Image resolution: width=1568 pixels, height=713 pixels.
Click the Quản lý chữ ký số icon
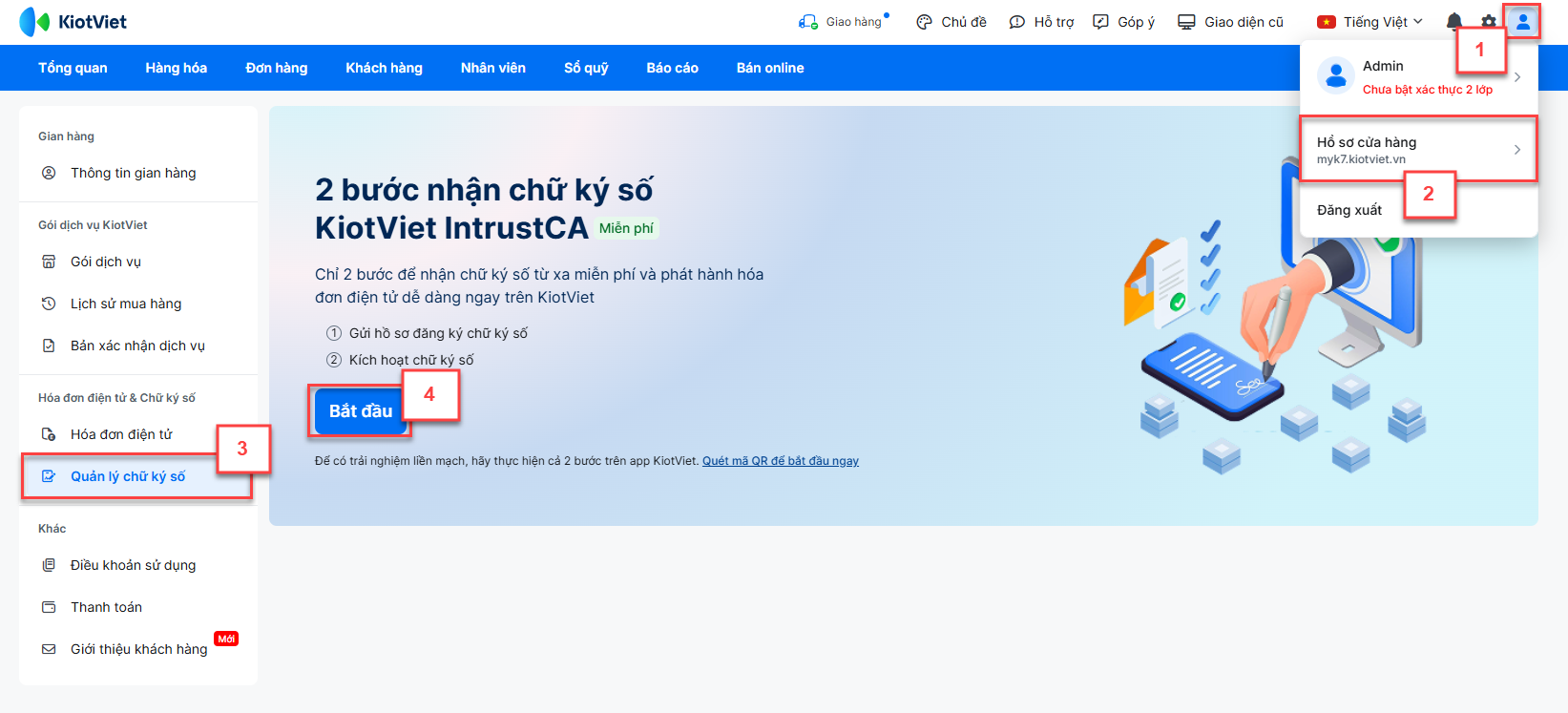tap(49, 476)
